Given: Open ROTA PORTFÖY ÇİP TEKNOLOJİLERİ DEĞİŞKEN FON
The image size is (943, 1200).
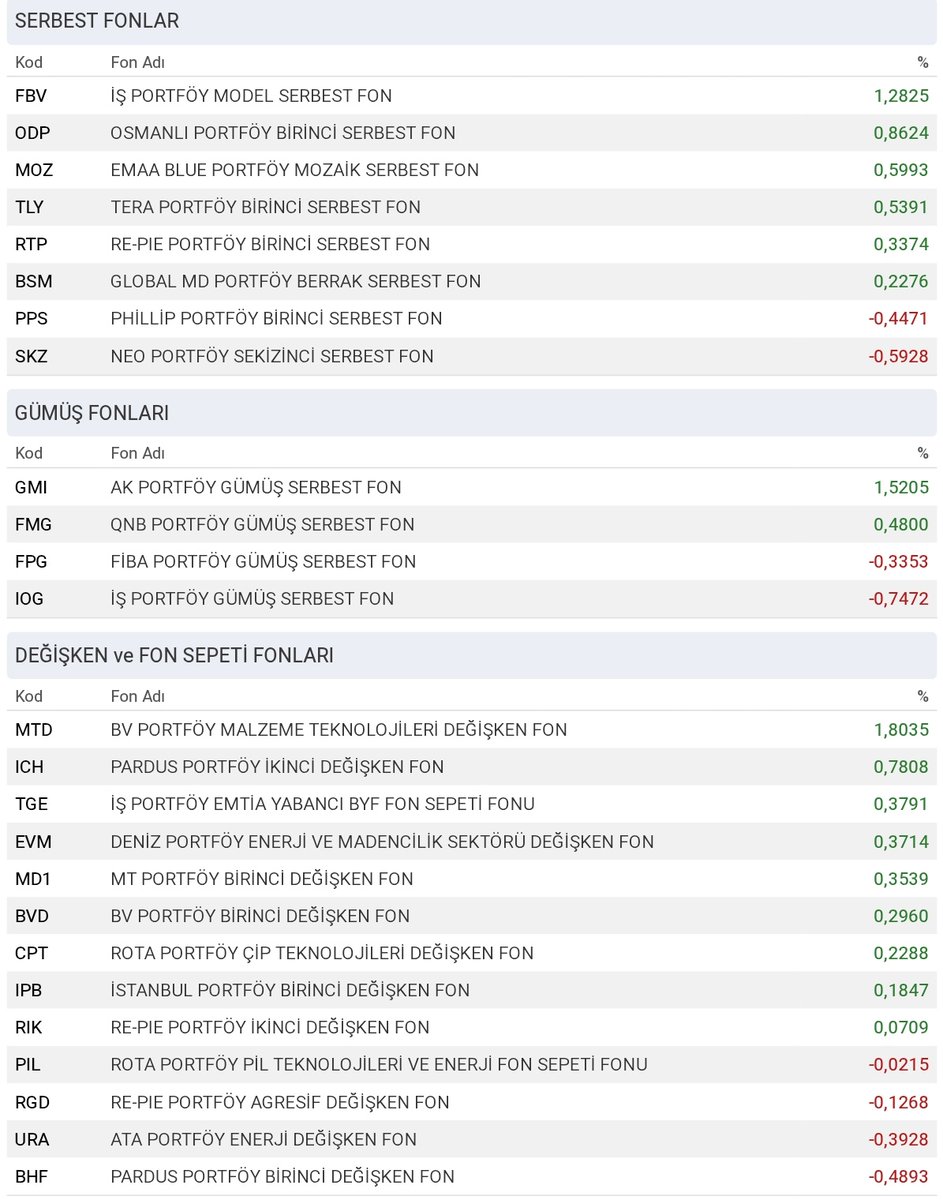Looking at the screenshot, I should coord(322,953).
